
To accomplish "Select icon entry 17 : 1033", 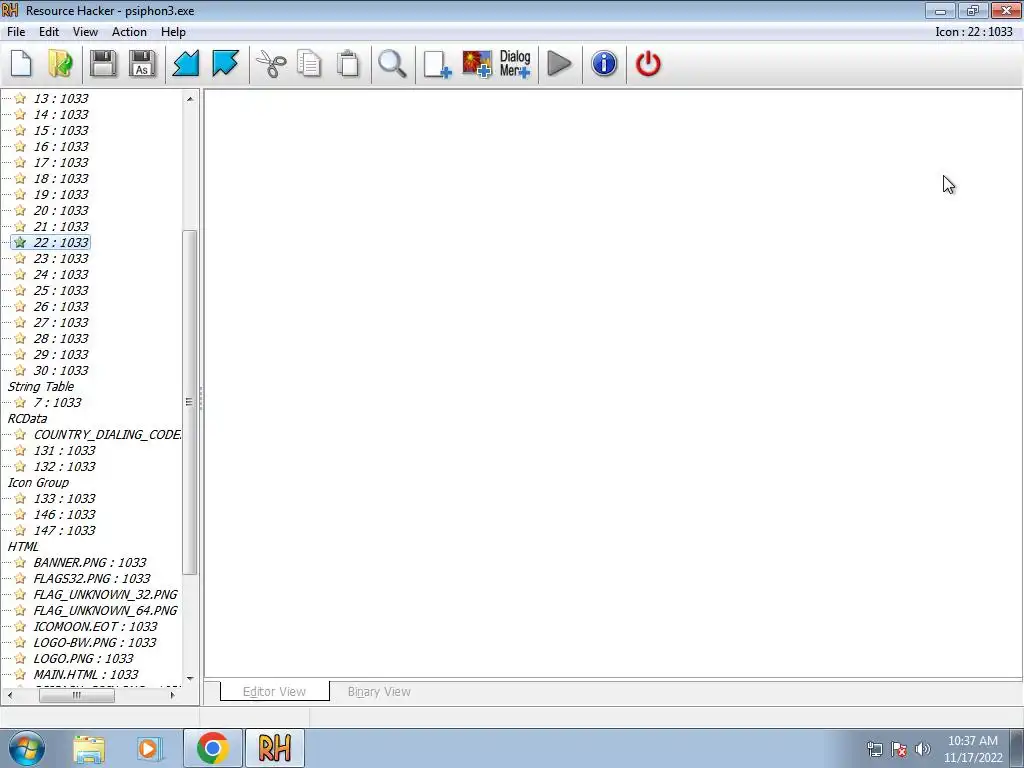I will tap(61, 163).
